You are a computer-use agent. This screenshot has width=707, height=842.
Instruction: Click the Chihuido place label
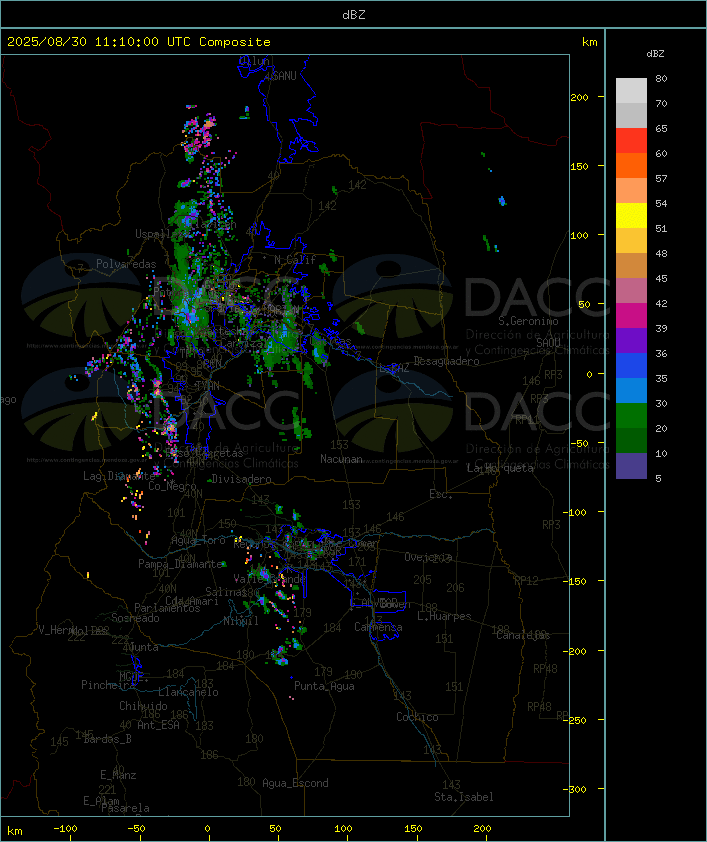point(143,706)
